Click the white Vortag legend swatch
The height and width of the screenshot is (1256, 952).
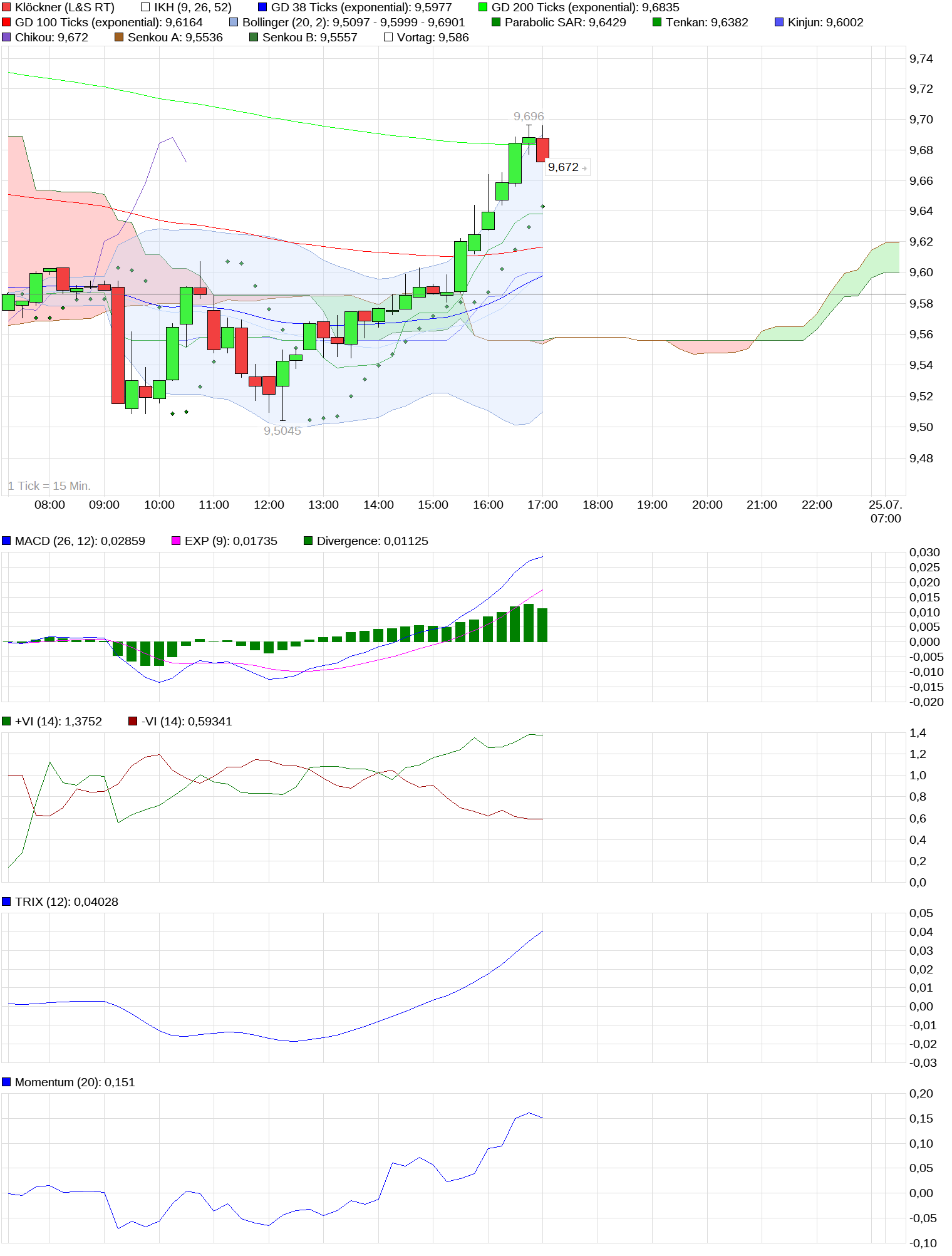coord(388,38)
